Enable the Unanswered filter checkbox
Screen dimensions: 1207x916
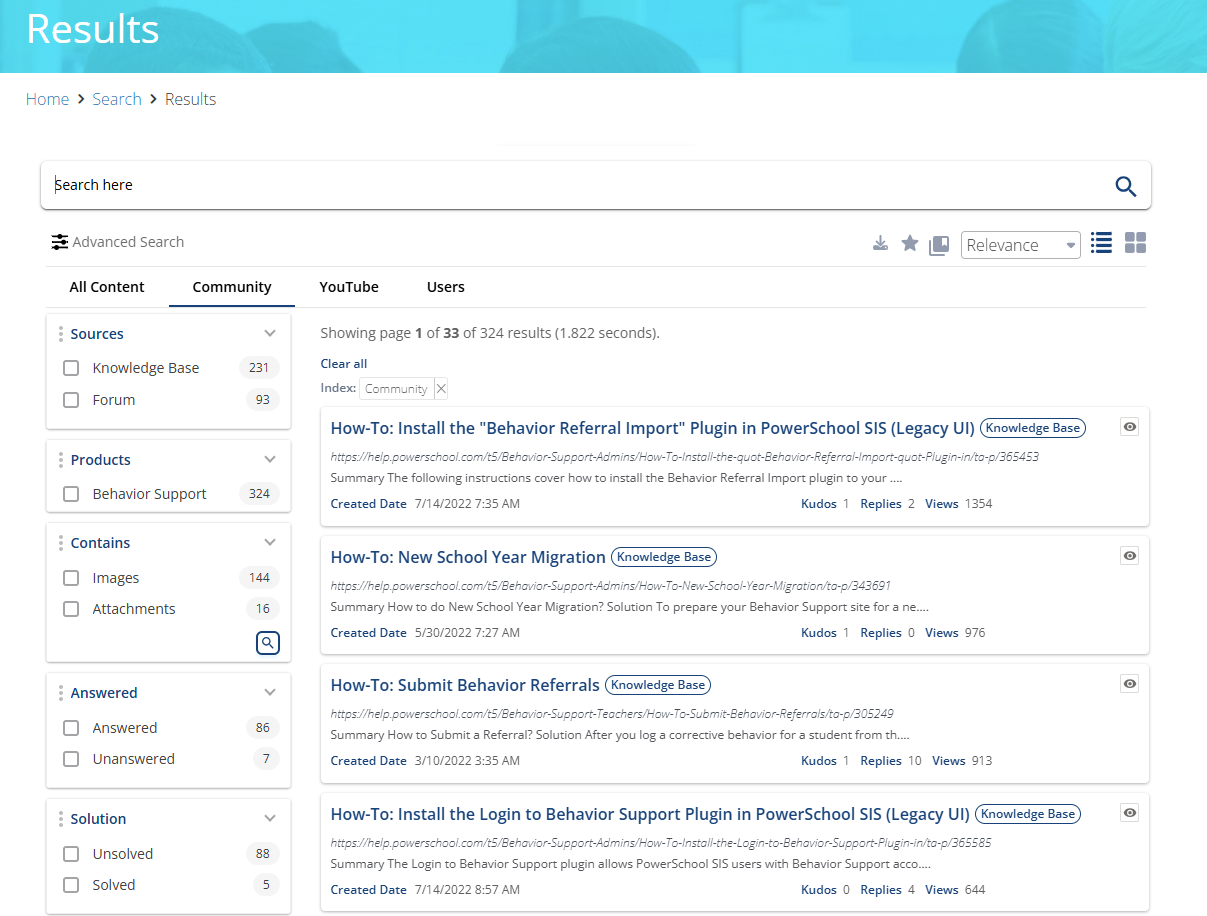coord(70,759)
